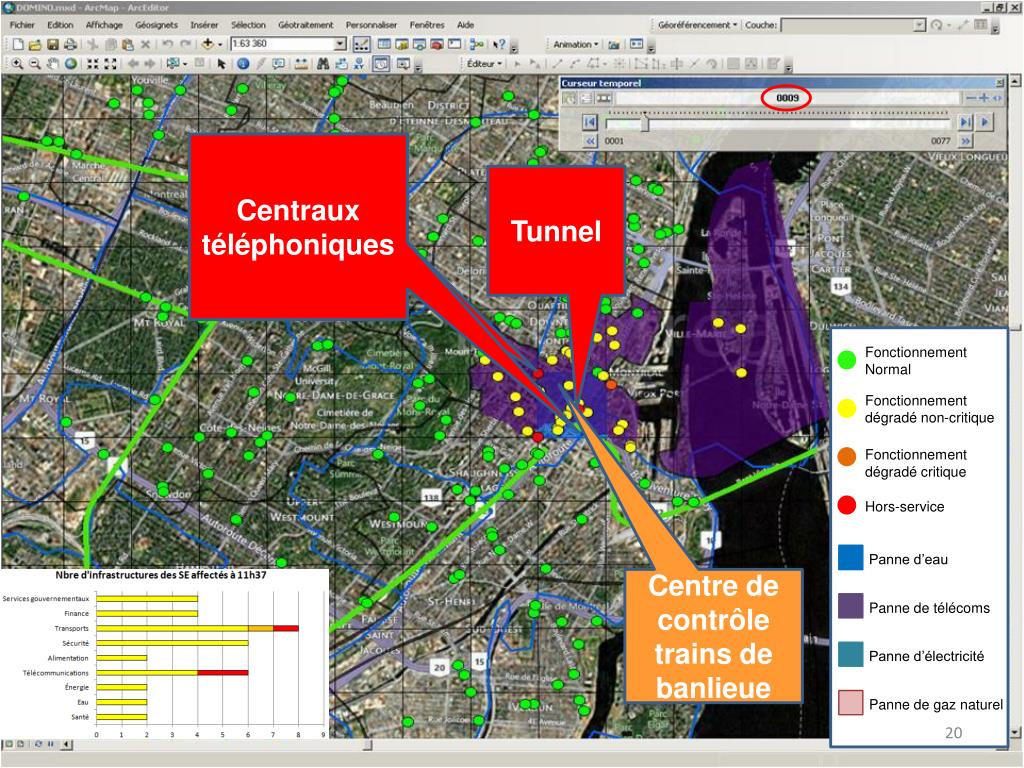This screenshot has height=768, width=1024.
Task: Step forward one time step
Action: click(965, 121)
